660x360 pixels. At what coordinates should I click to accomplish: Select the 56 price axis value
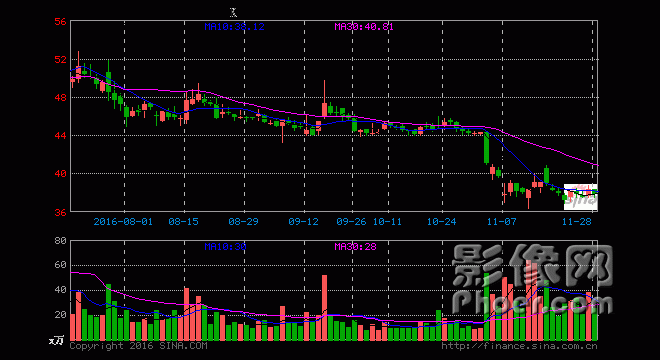point(61,21)
